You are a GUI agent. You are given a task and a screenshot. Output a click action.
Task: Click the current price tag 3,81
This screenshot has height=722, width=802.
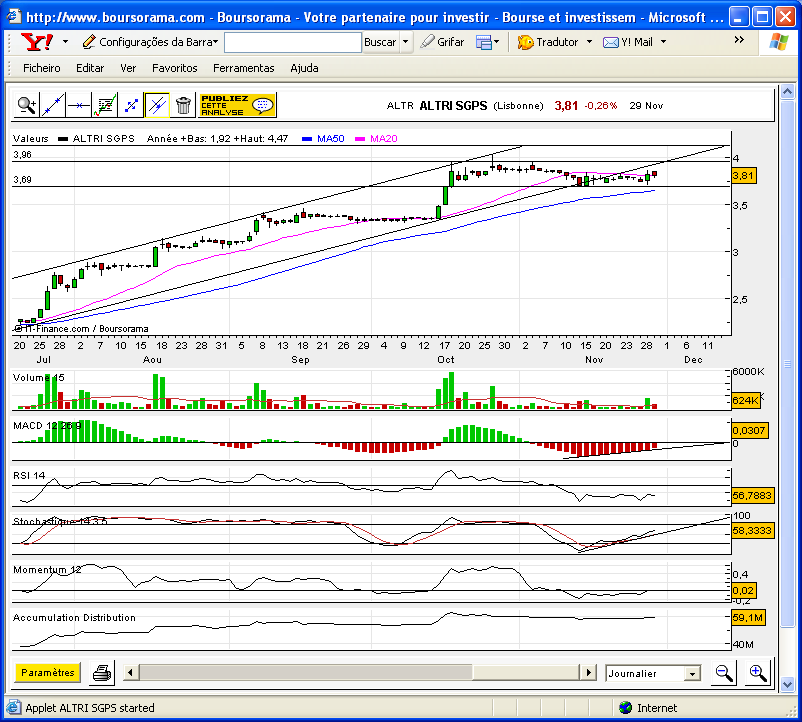tap(743, 176)
